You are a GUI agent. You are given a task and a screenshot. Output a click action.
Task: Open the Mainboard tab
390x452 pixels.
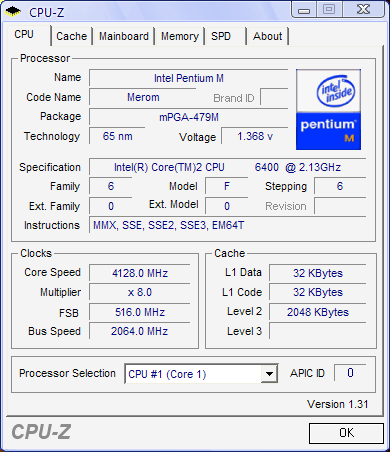[x=124, y=36]
